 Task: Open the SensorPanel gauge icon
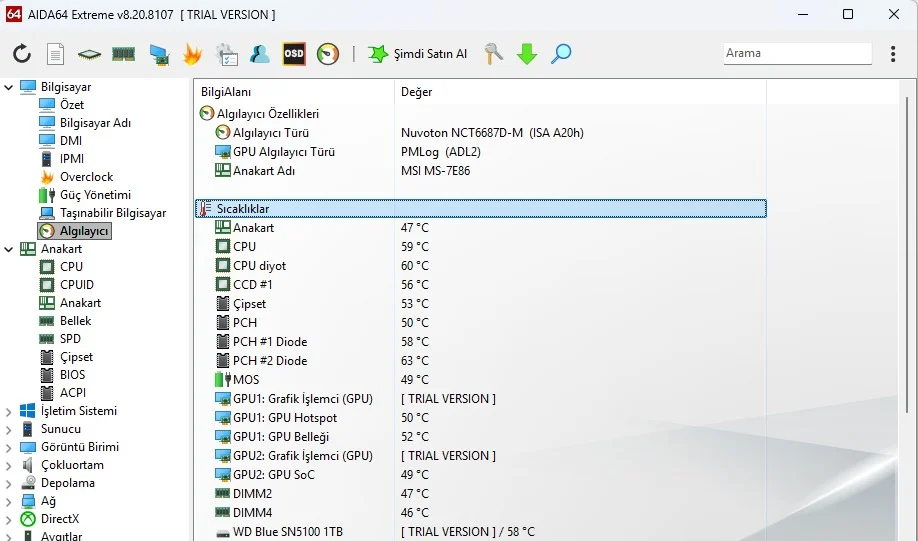click(328, 54)
